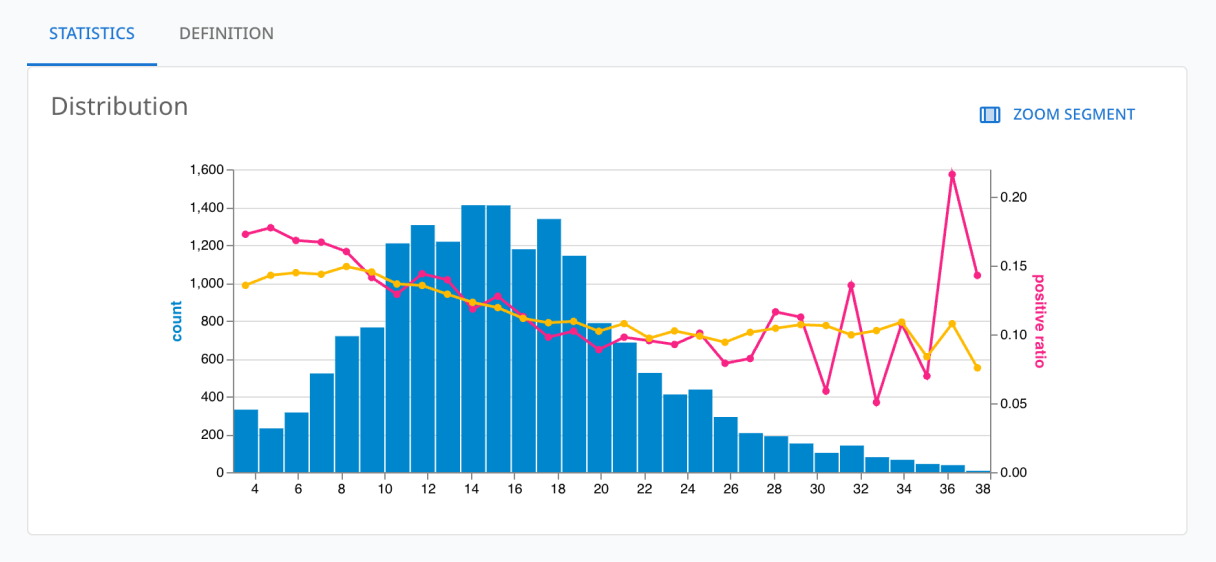Click the first yellow point on the left
1216x562 pixels.
pyautogui.click(x=246, y=285)
